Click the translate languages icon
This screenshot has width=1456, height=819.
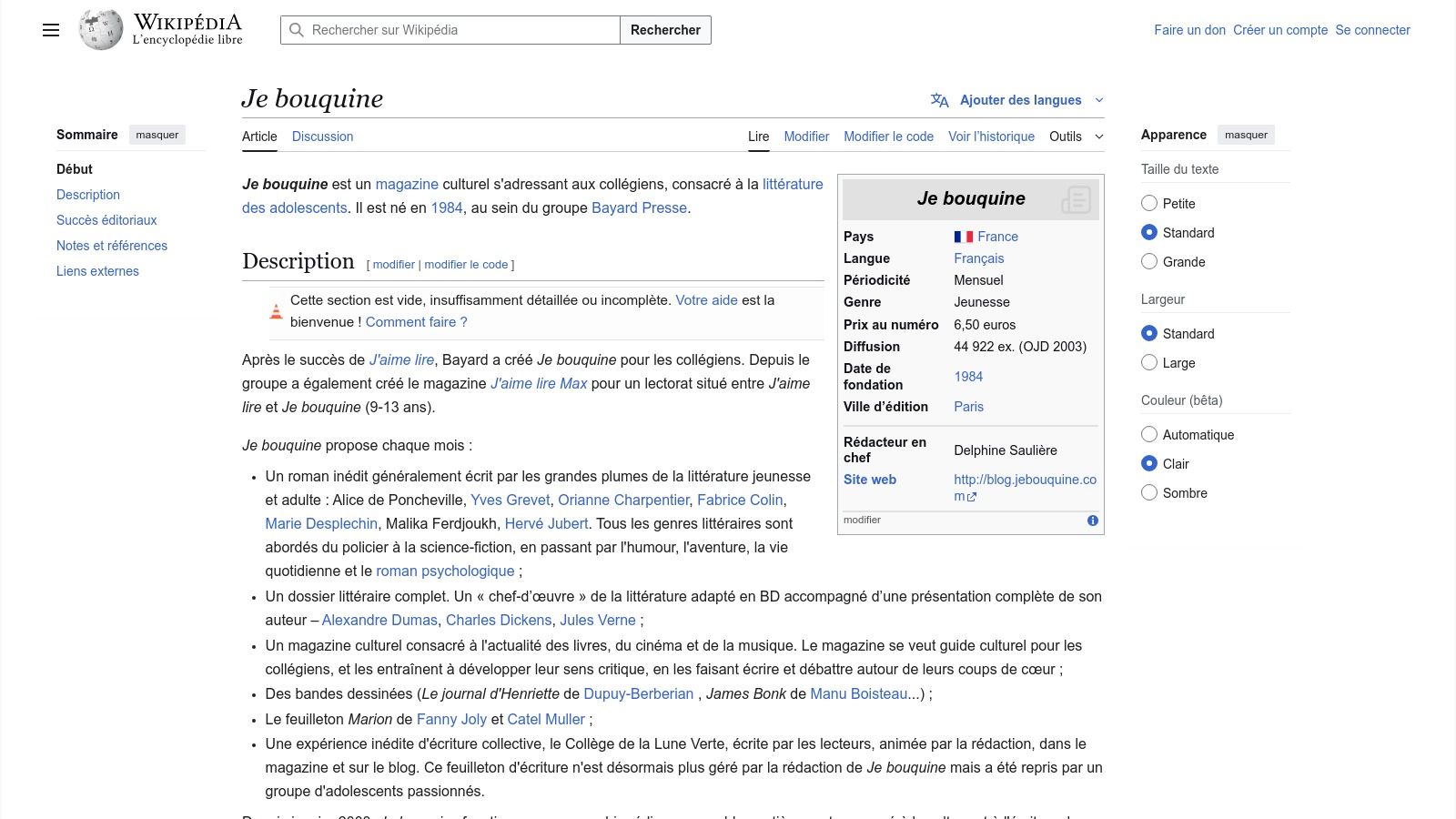tap(940, 100)
